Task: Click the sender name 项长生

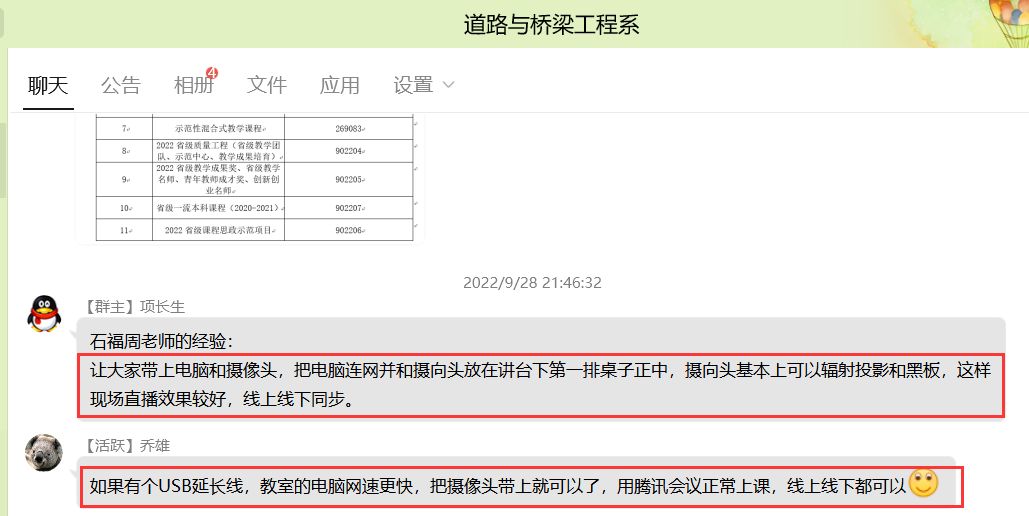Action: click(x=162, y=306)
